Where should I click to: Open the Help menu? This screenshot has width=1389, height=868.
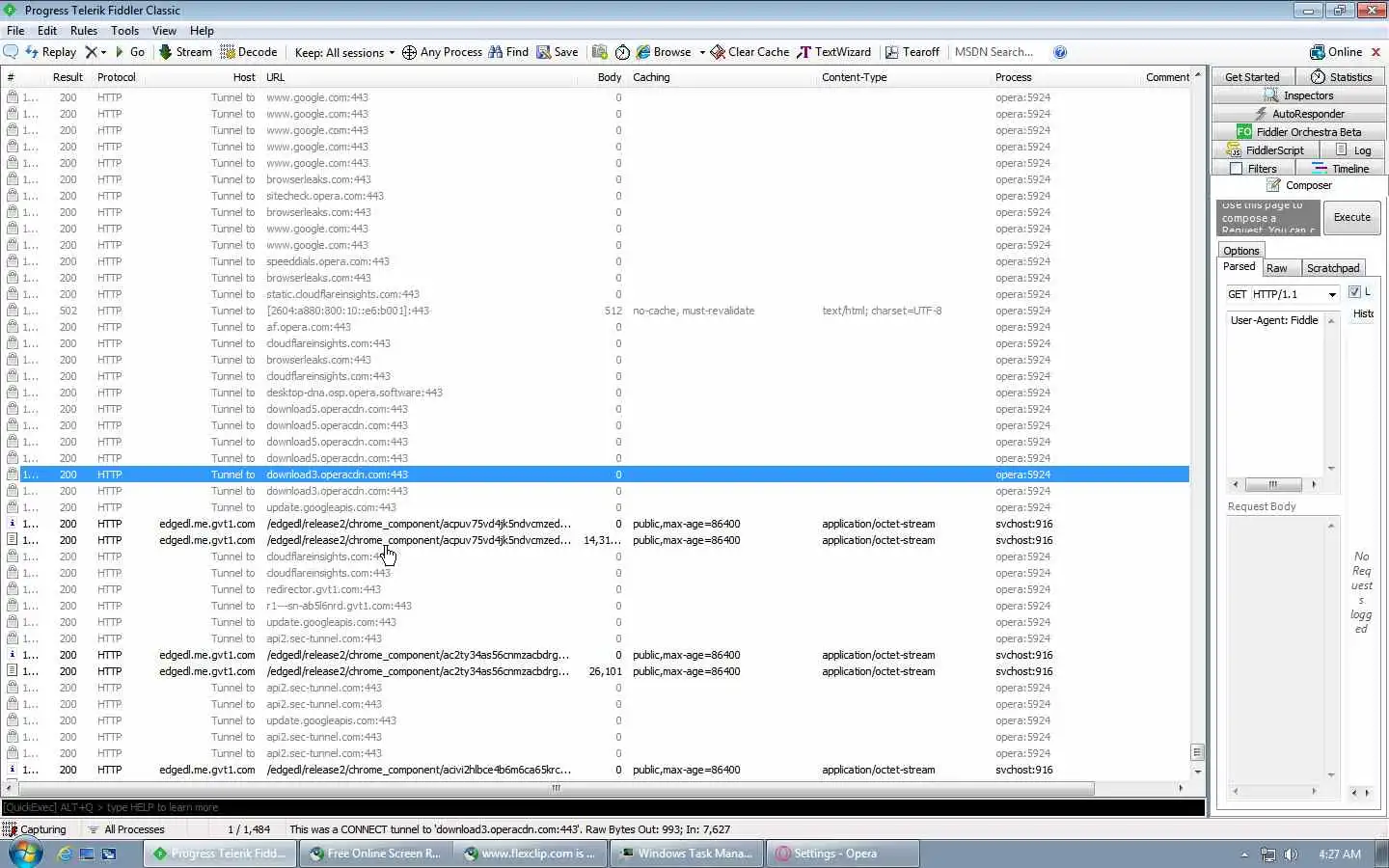[202, 31]
